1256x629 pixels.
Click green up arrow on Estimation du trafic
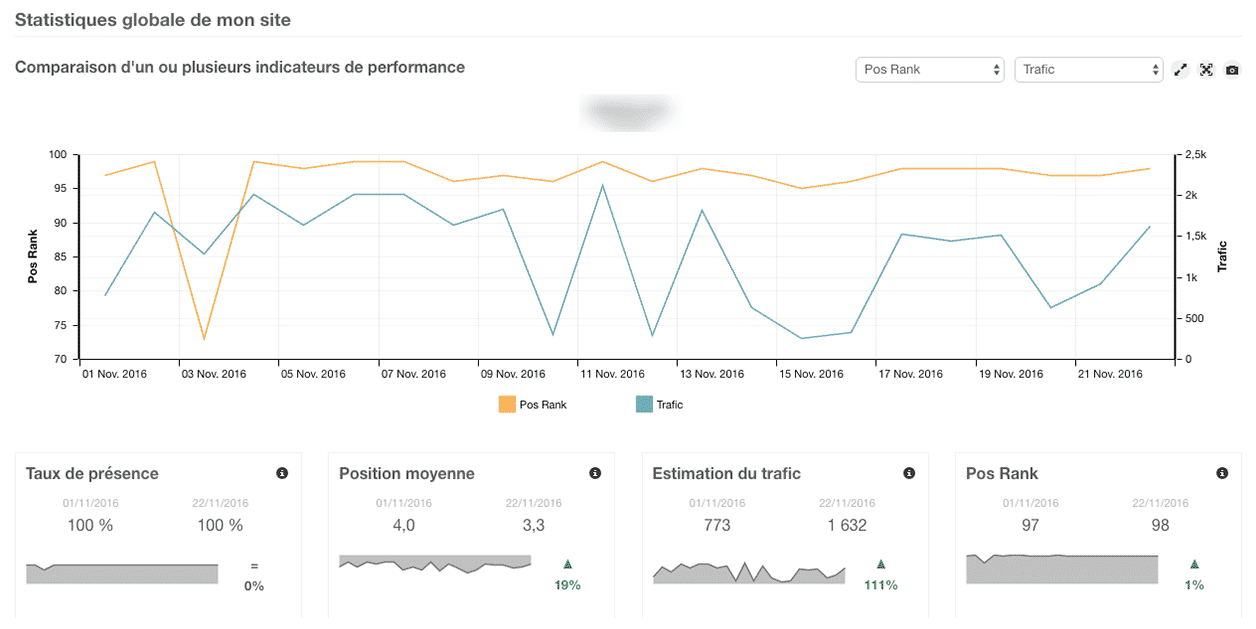click(x=881, y=565)
